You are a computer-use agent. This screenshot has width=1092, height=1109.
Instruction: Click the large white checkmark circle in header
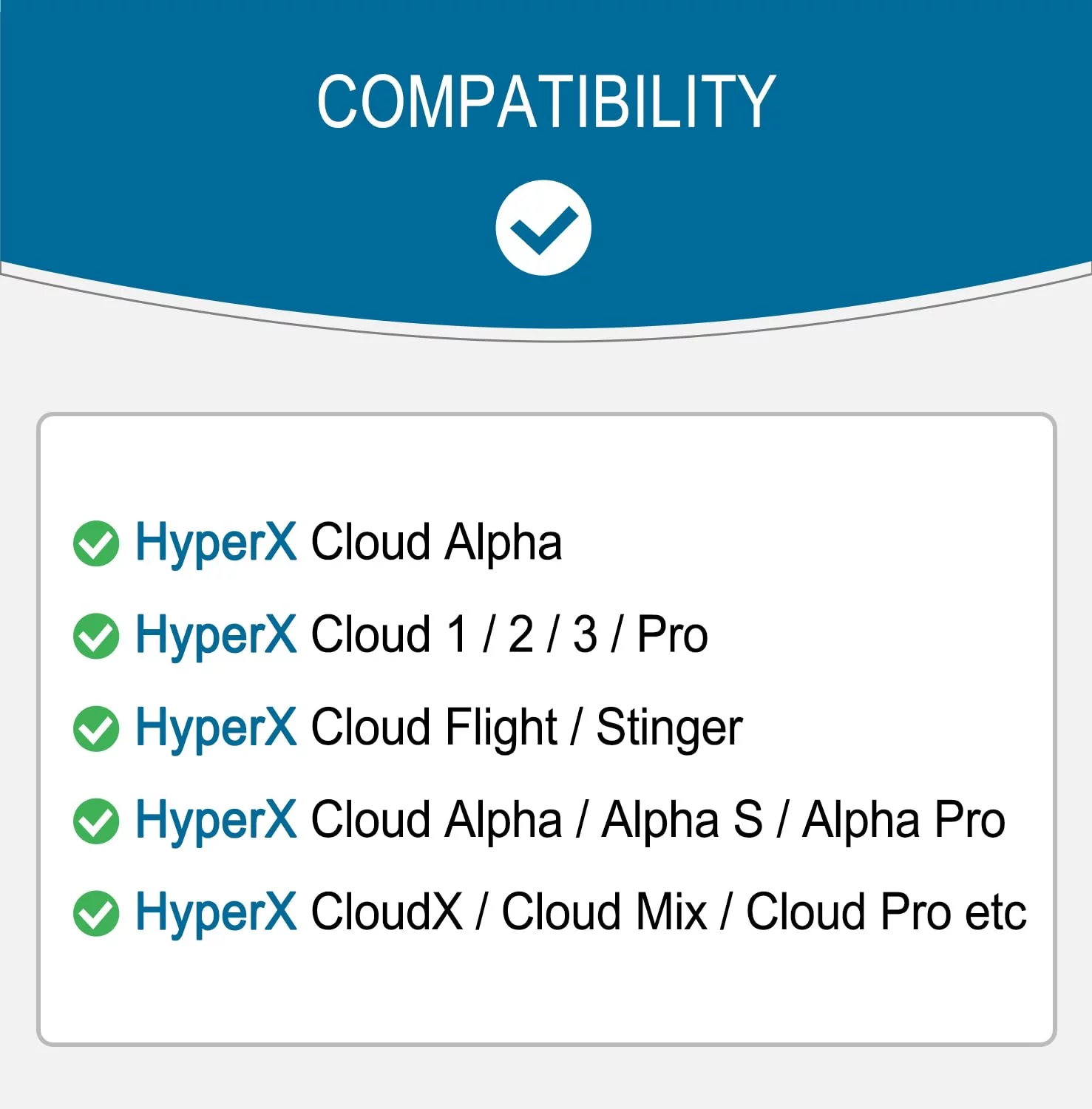(543, 228)
